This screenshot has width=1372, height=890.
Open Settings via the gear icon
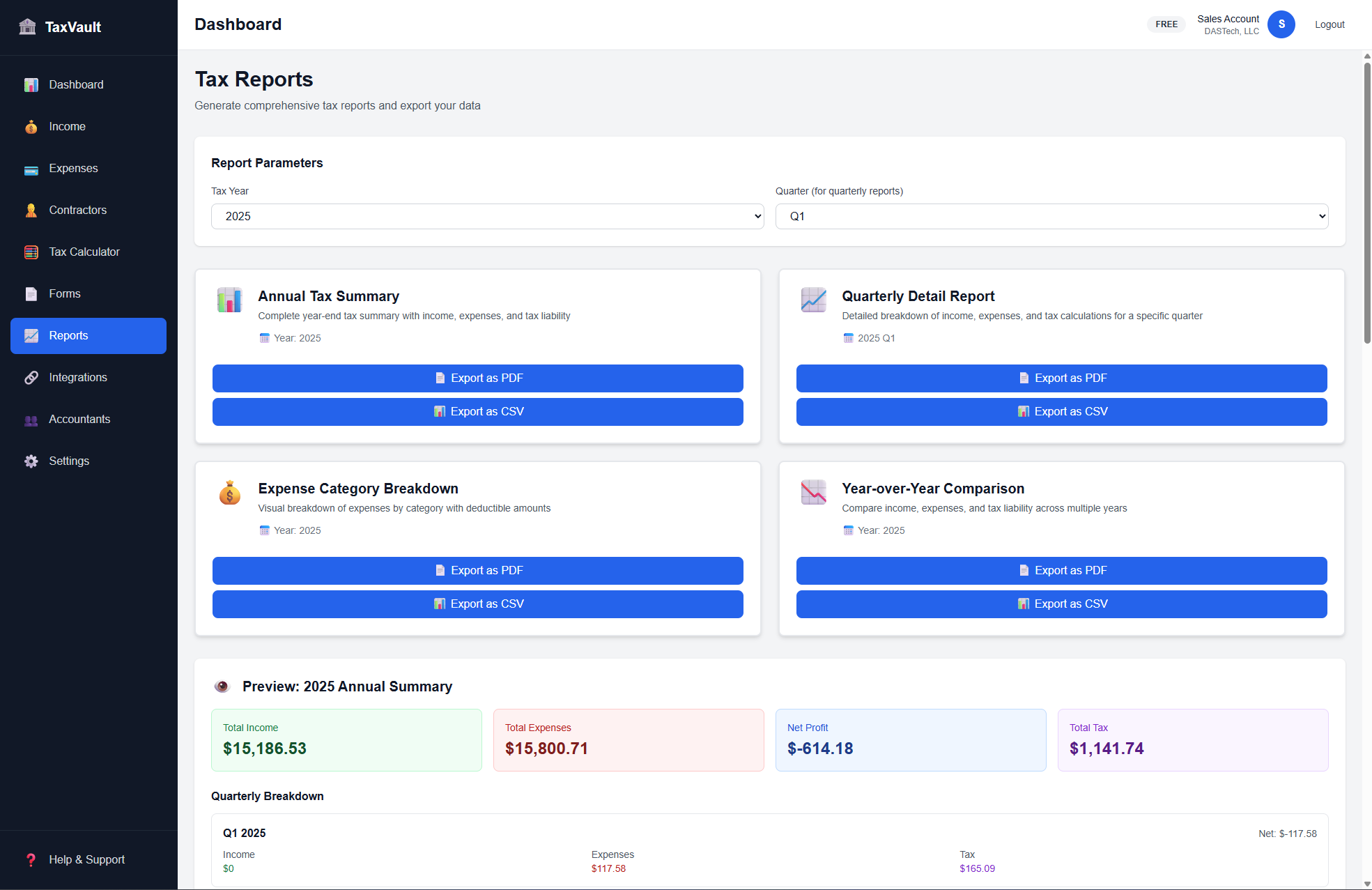click(31, 461)
